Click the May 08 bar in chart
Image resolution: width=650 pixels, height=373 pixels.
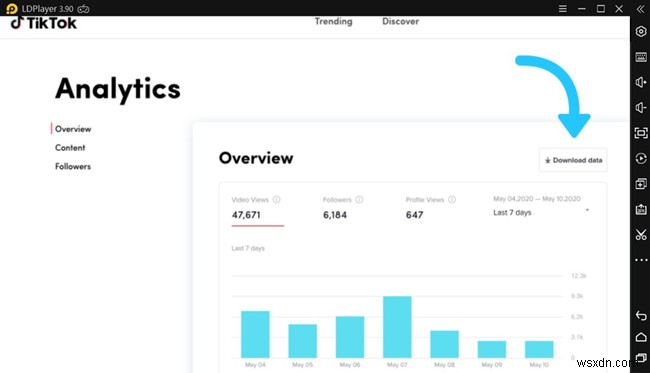coord(444,344)
